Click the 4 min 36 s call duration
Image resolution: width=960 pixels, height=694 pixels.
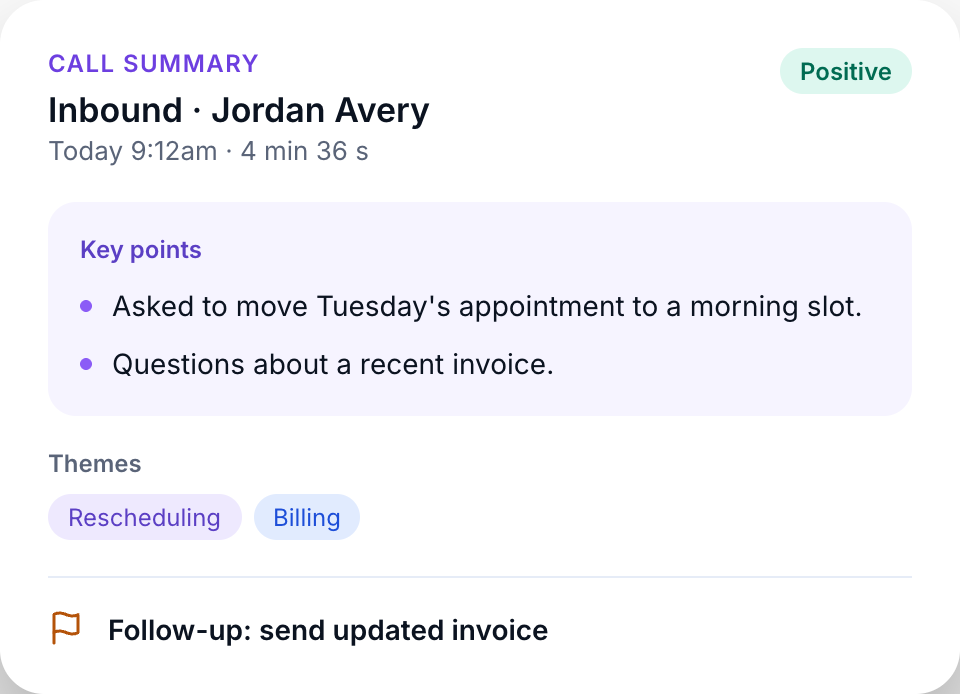[x=304, y=151]
